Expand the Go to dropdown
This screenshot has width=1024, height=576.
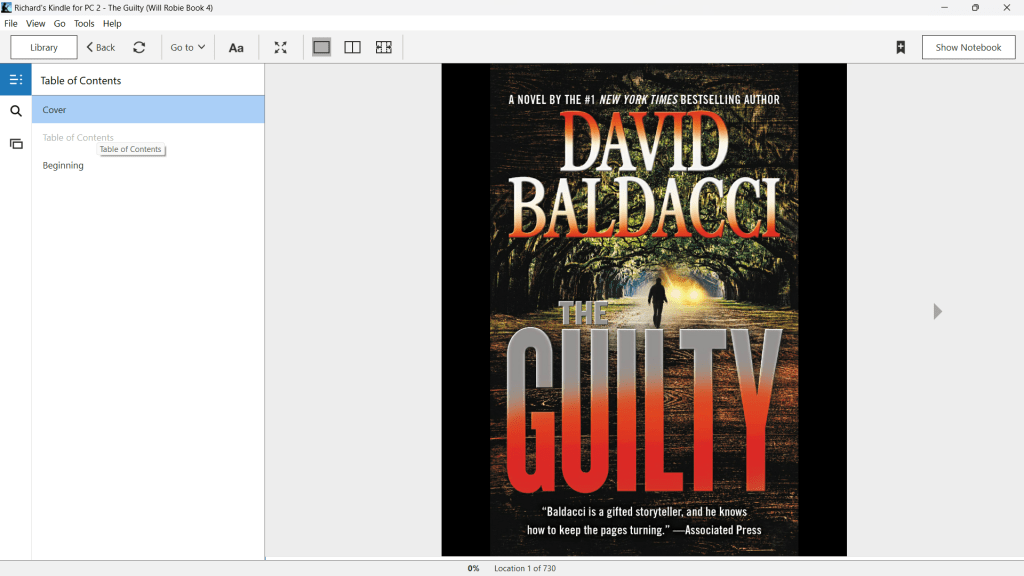187,47
